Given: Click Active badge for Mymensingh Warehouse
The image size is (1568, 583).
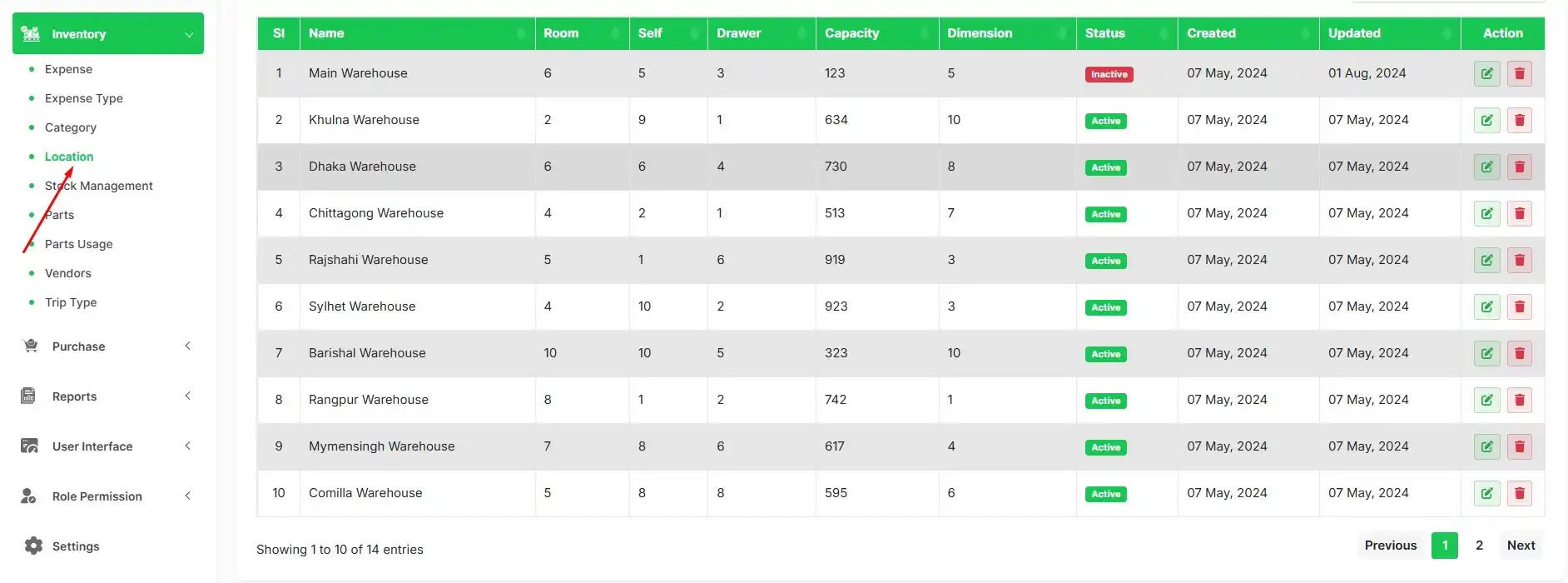Looking at the screenshot, I should 1105,447.
